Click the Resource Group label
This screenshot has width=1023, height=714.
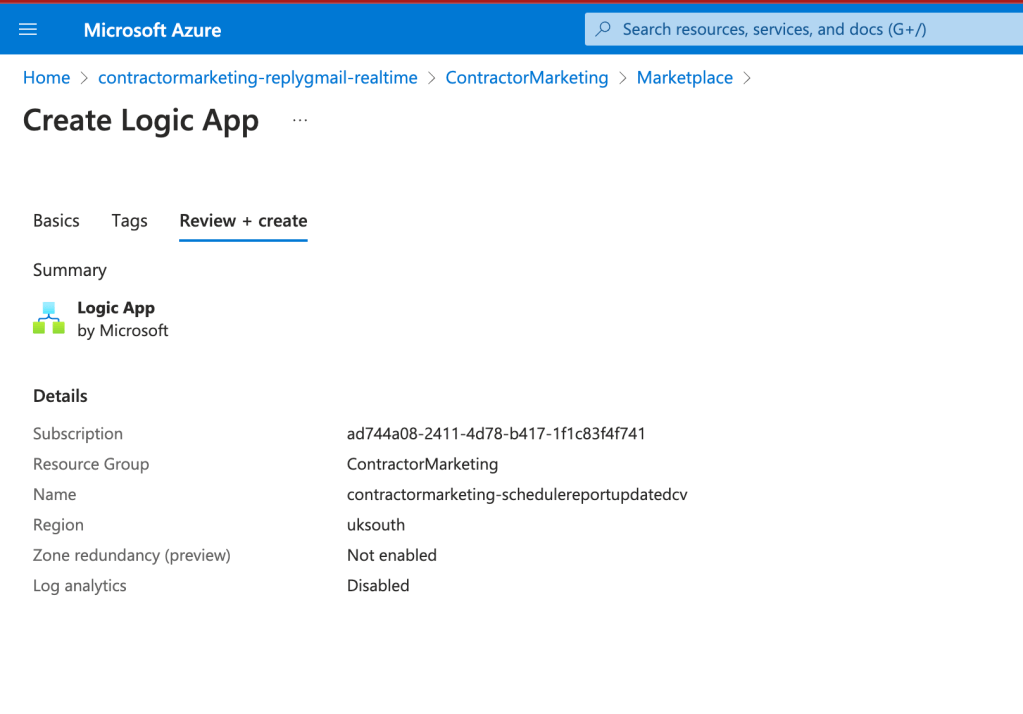pyautogui.click(x=91, y=464)
